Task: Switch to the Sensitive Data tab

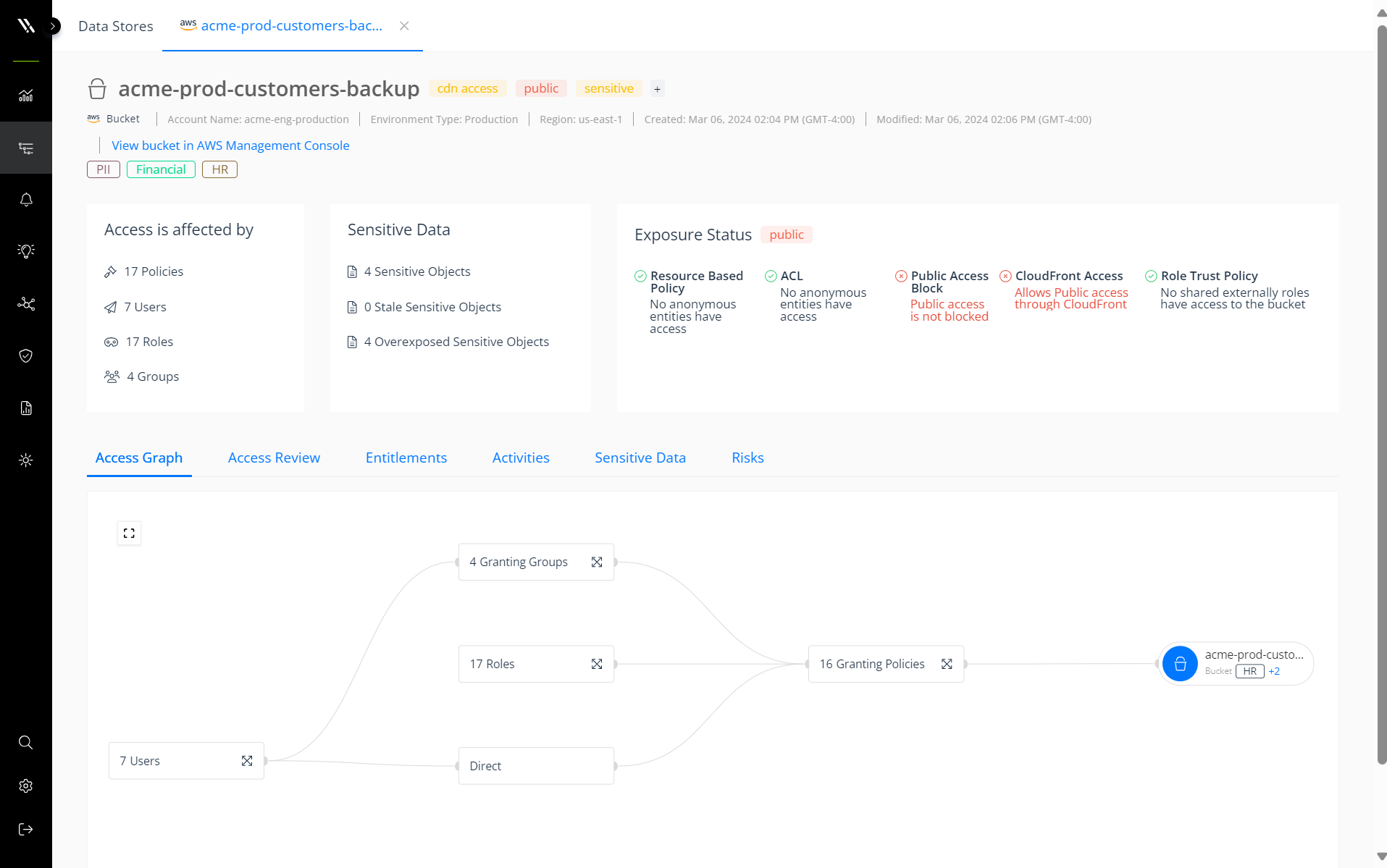Action: pos(640,458)
